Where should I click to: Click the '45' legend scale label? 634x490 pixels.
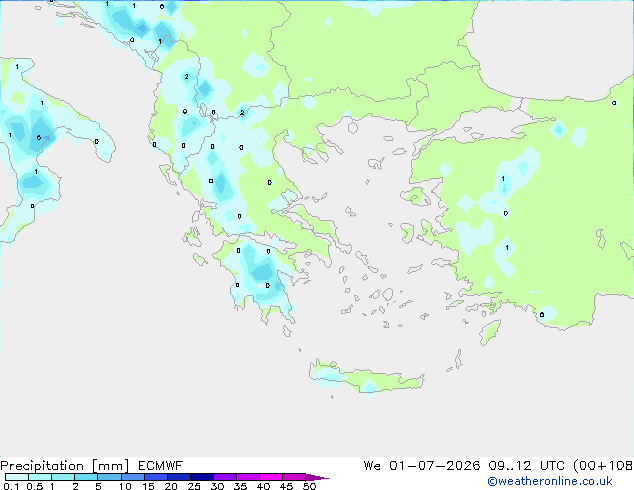point(286,486)
